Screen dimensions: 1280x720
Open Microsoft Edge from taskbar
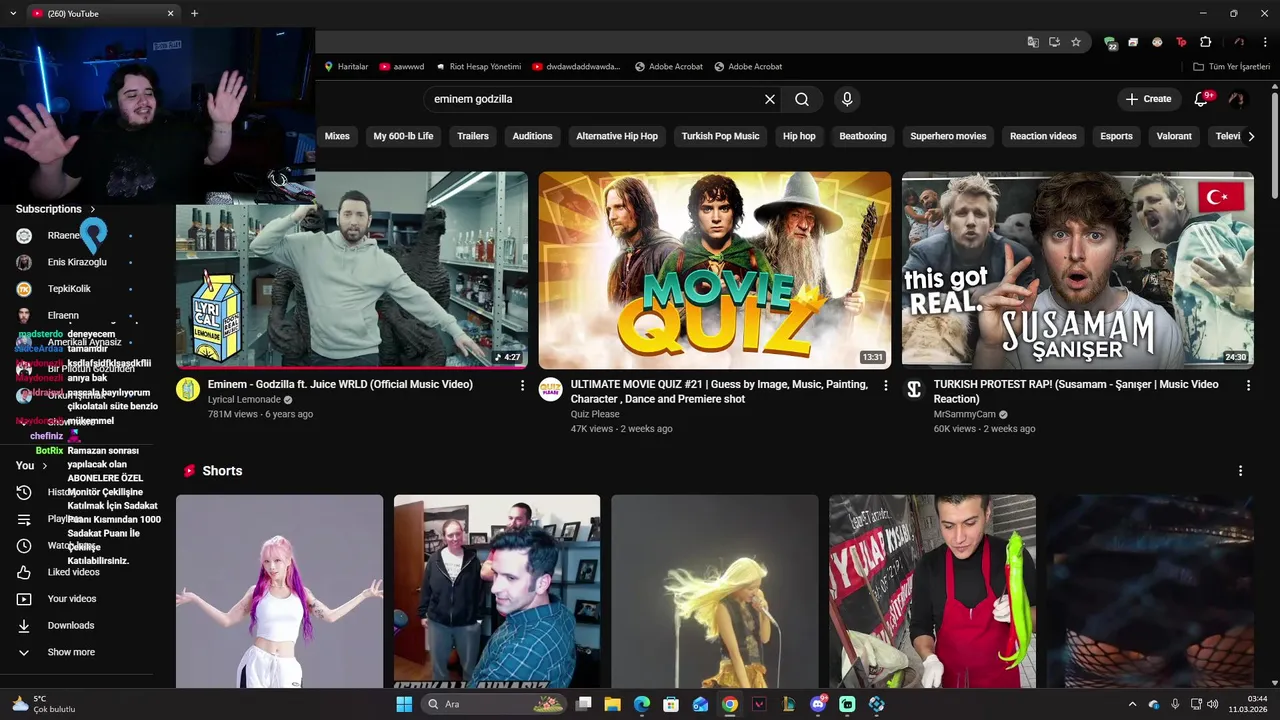click(x=642, y=704)
